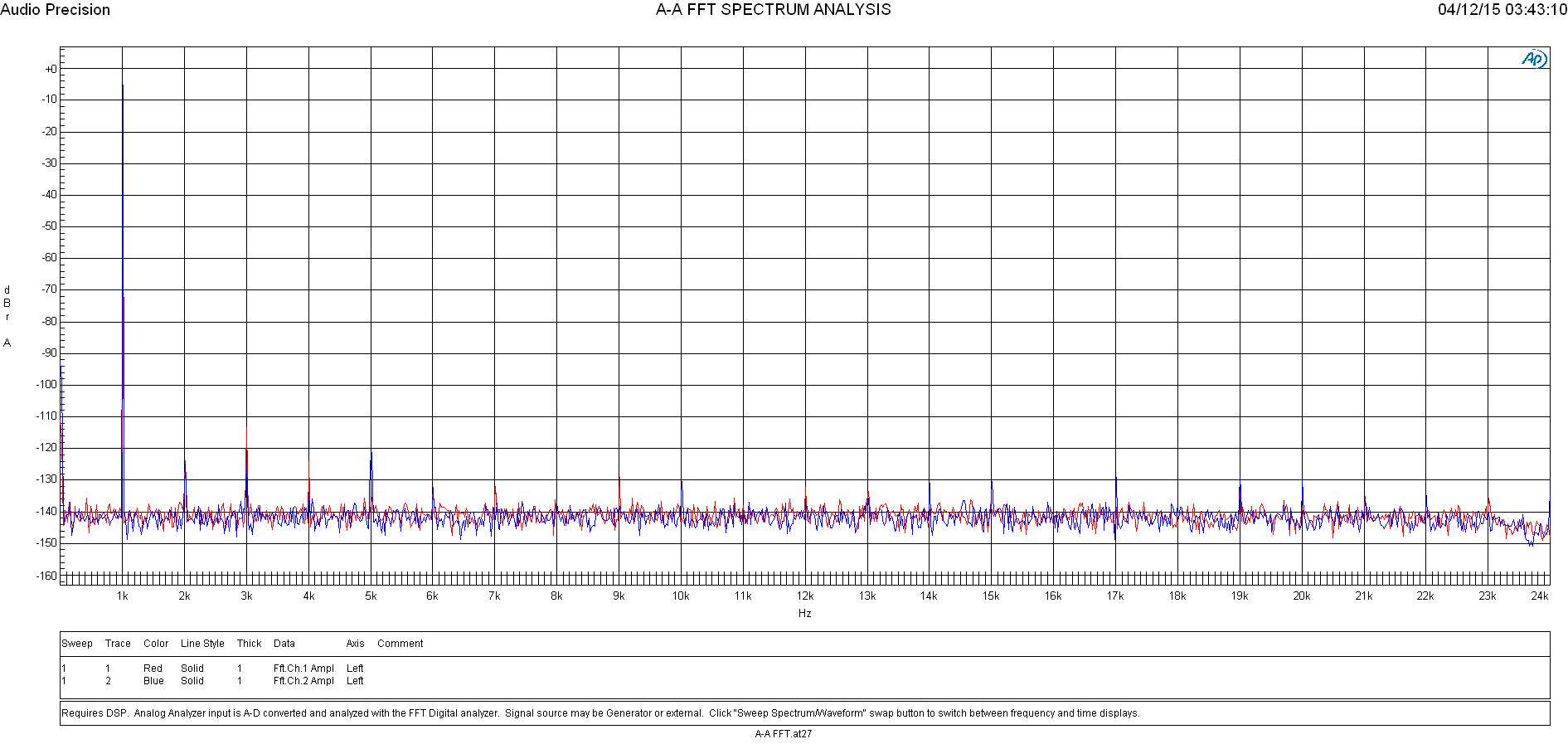Click the Trace column header
Image resolution: width=1568 pixels, height=744 pixels.
click(118, 644)
